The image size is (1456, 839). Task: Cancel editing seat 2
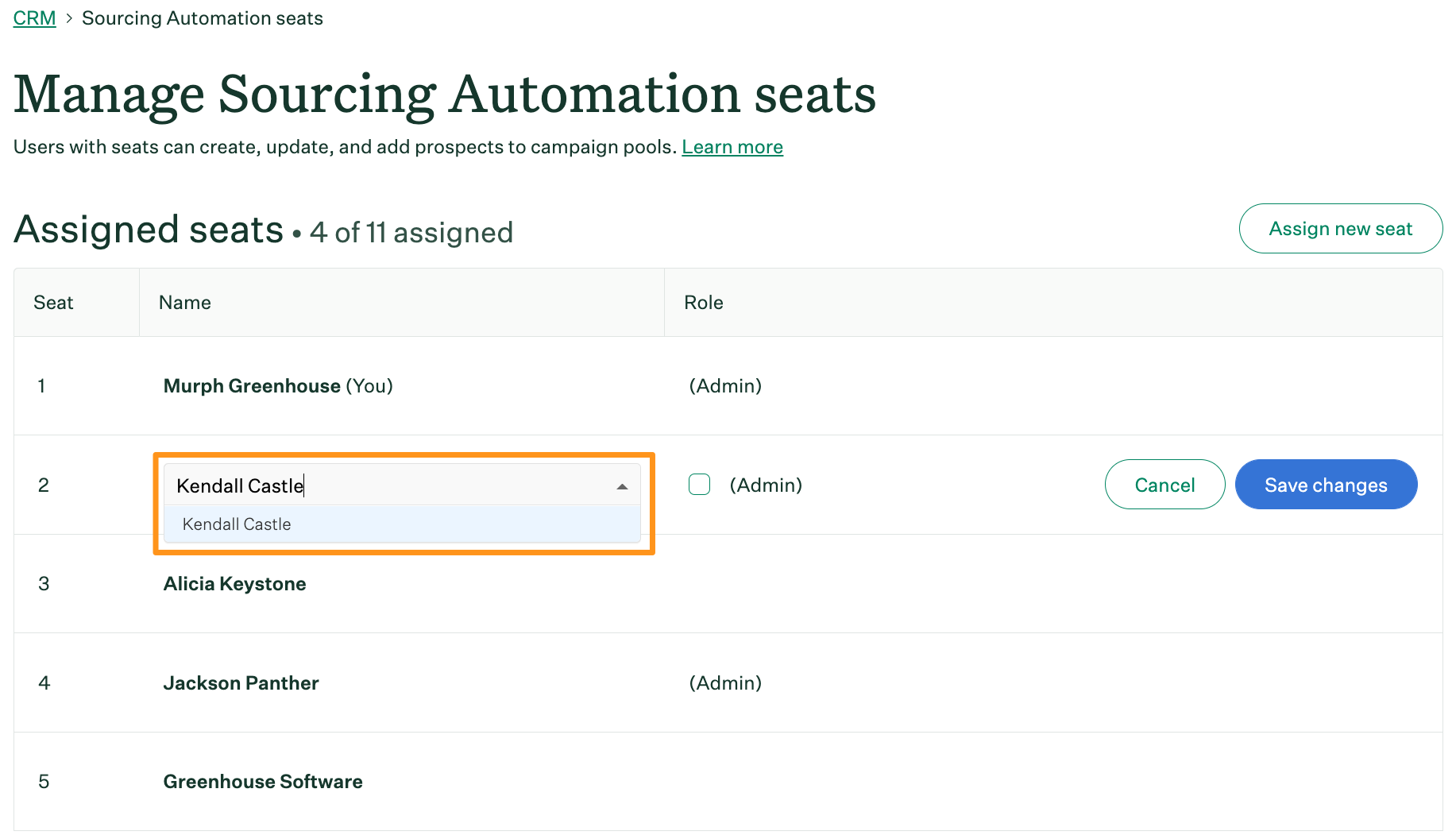1164,485
